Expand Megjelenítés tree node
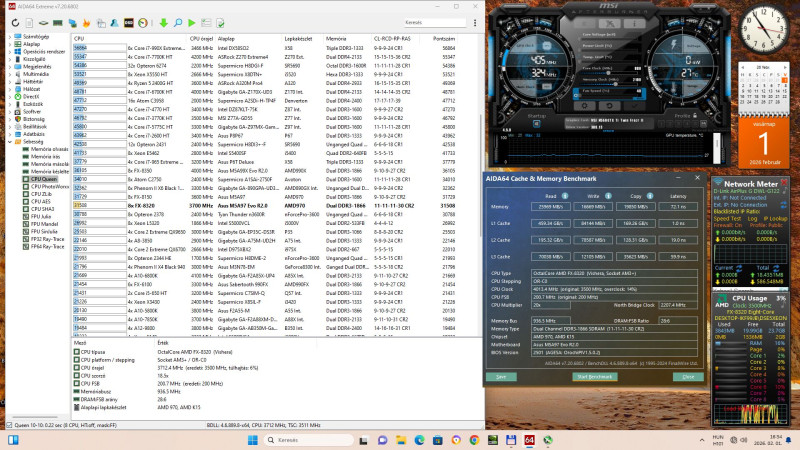800x450 pixels. [10, 67]
